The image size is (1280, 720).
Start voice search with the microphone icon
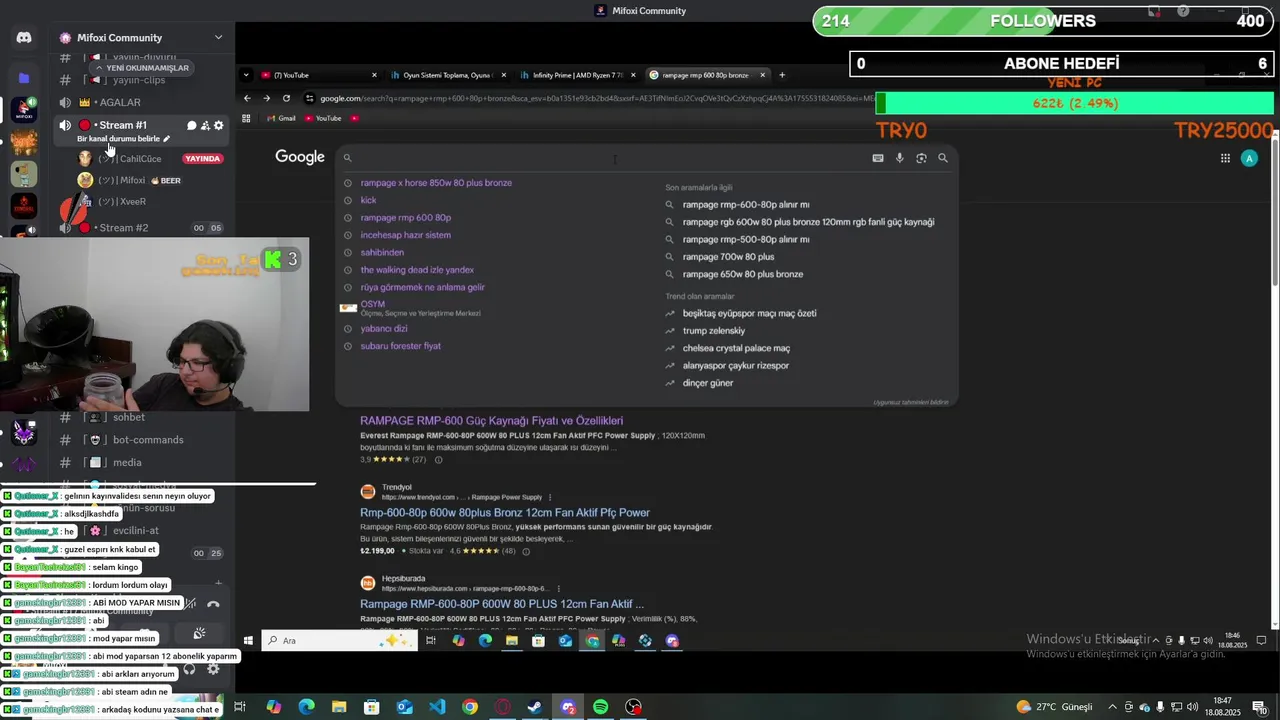(x=900, y=158)
